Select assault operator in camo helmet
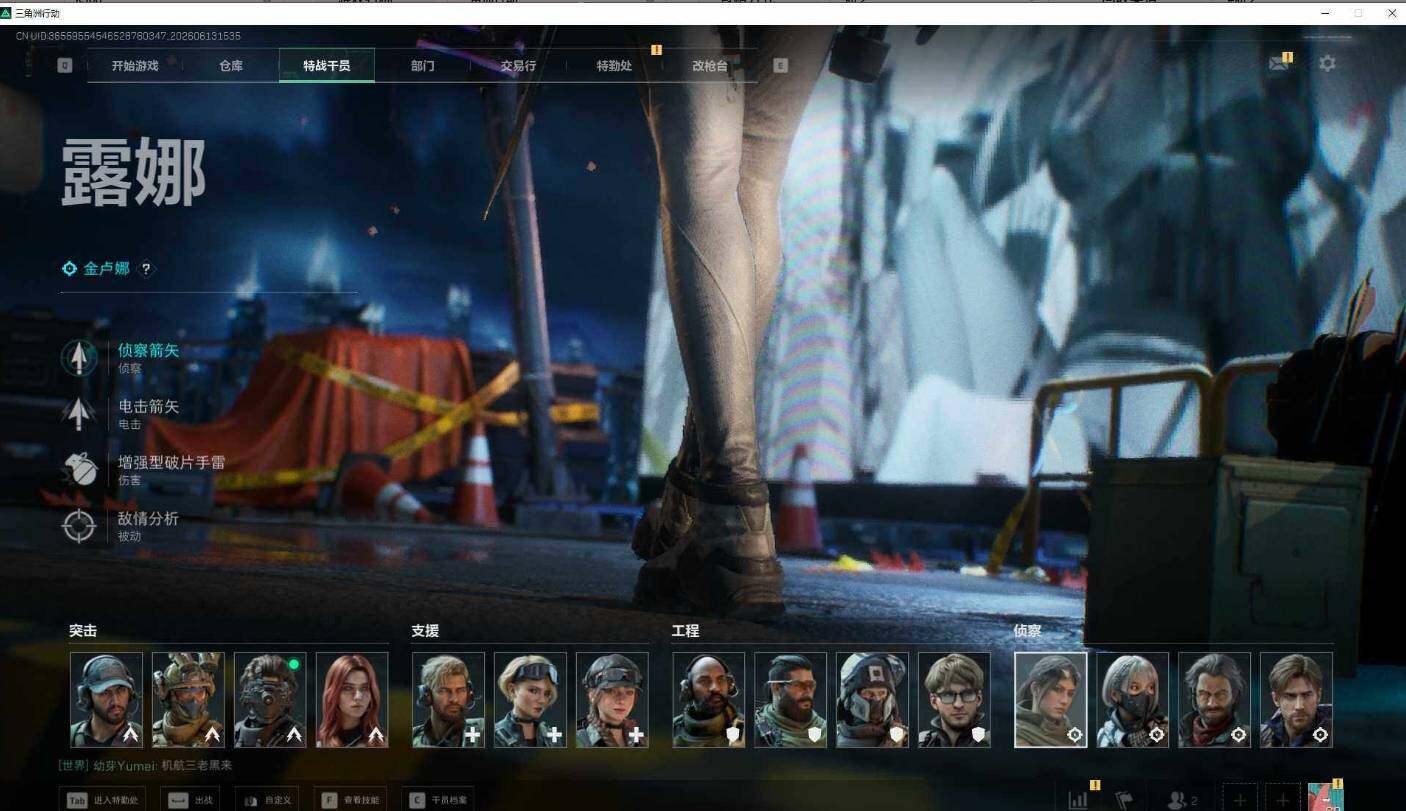The image size is (1406, 811). tap(189, 700)
